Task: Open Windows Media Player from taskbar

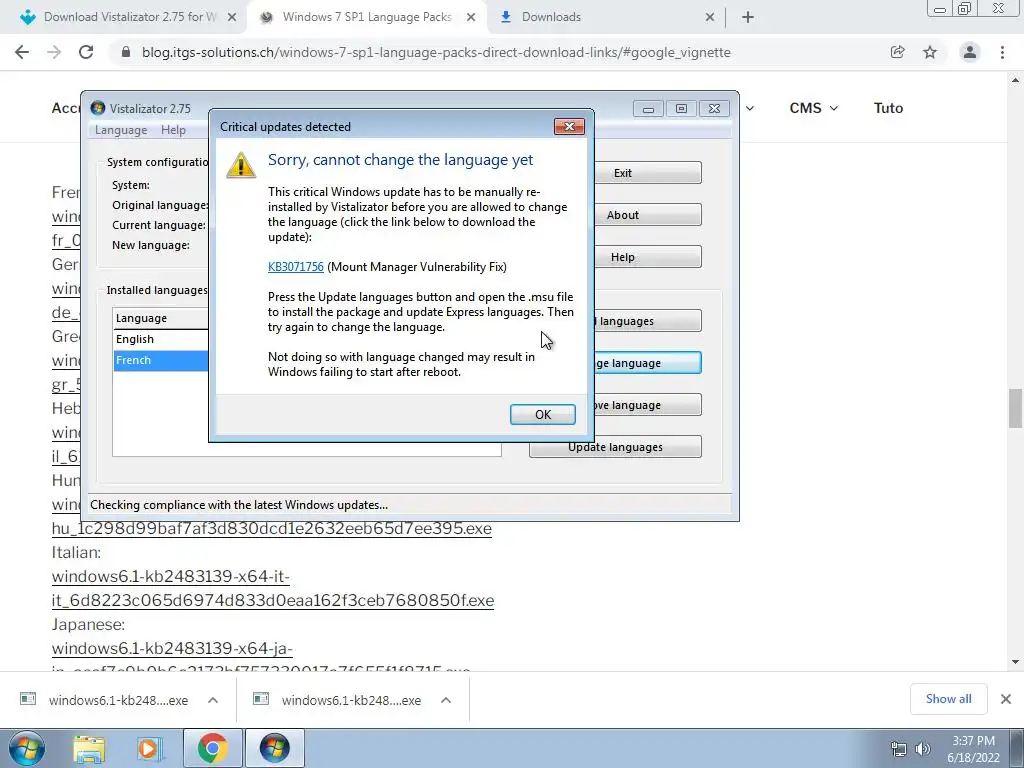Action: [x=148, y=748]
